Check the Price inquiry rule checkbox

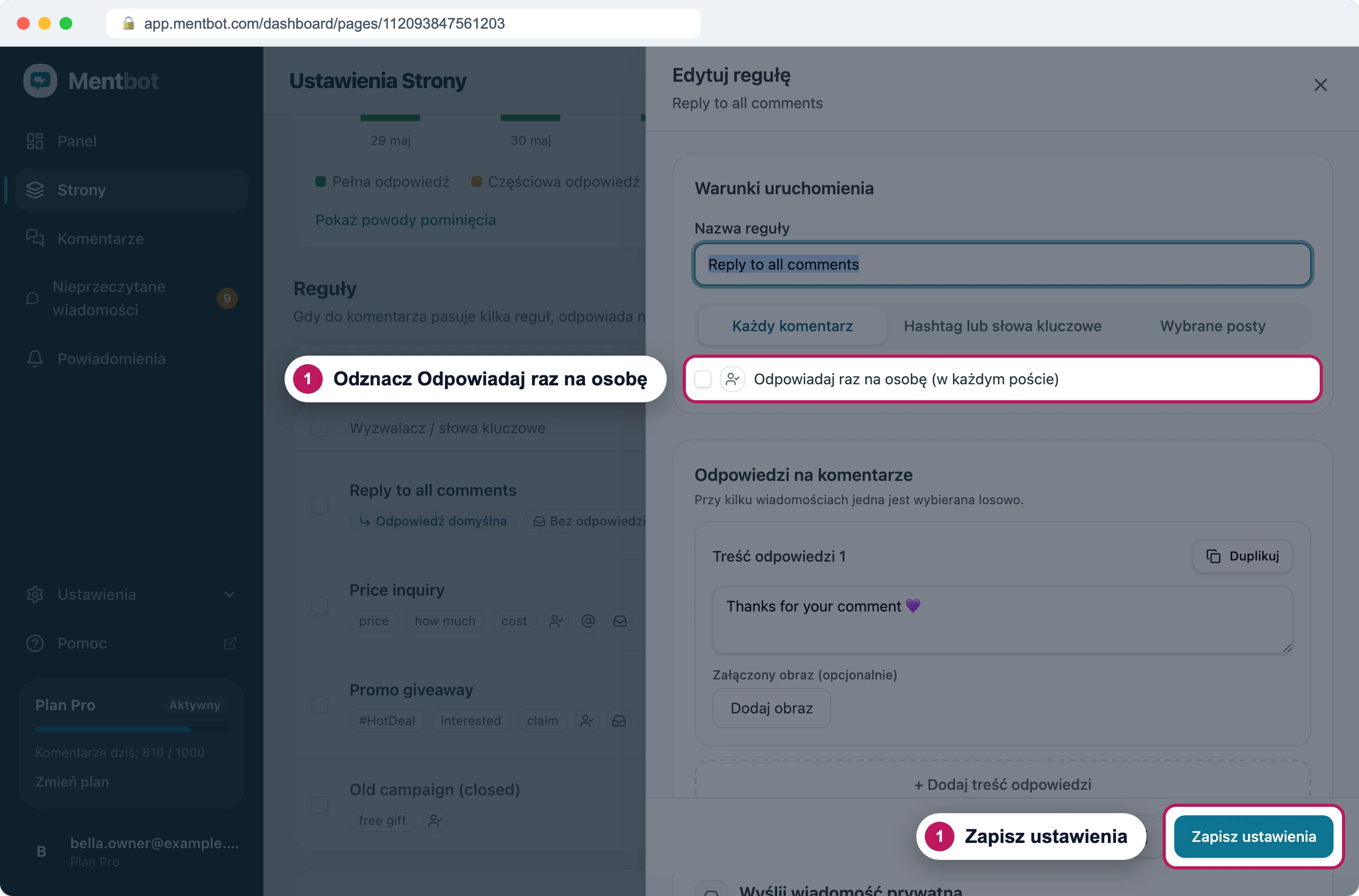(319, 605)
